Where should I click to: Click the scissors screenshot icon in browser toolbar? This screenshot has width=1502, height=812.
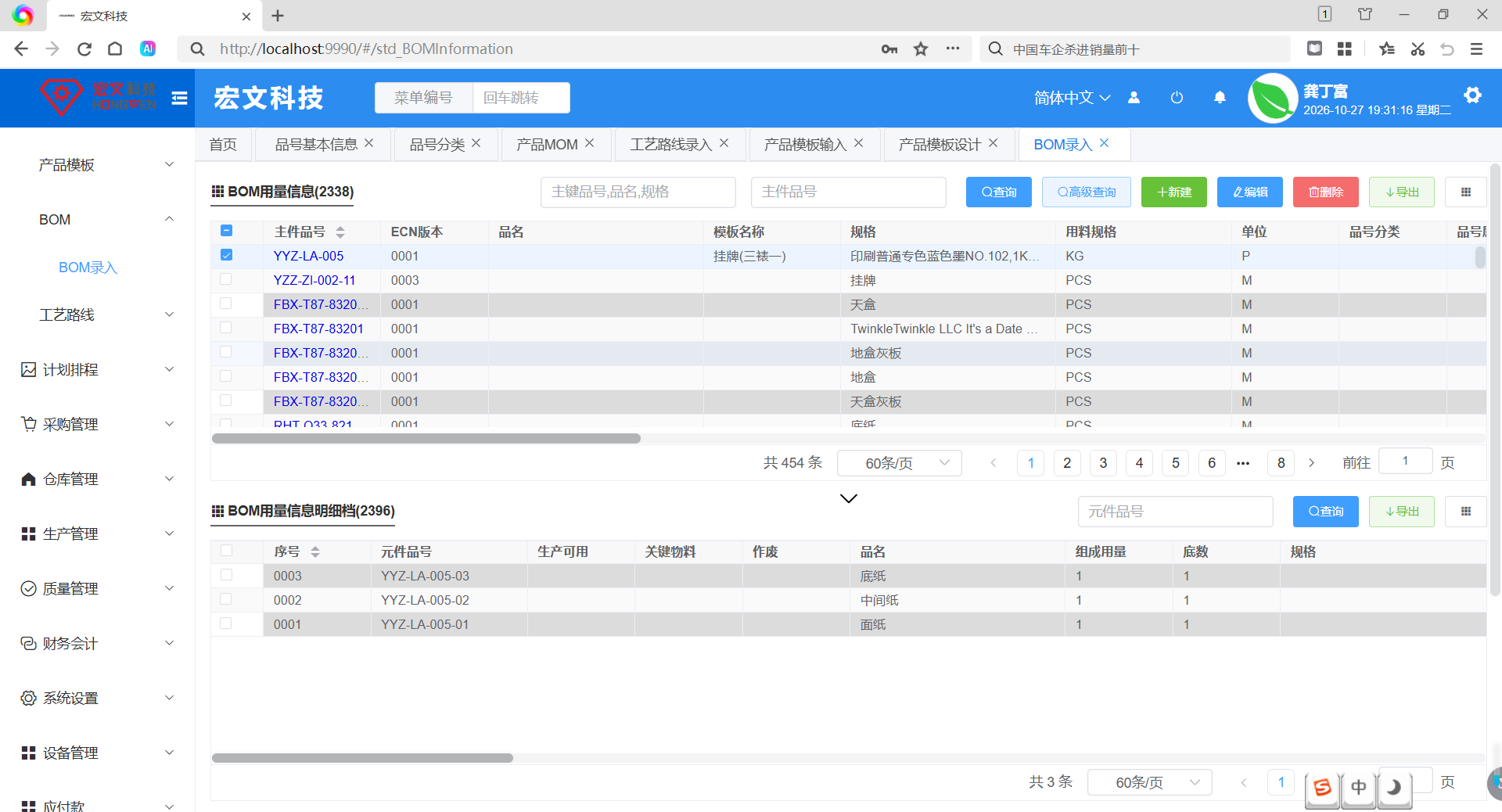(x=1418, y=49)
